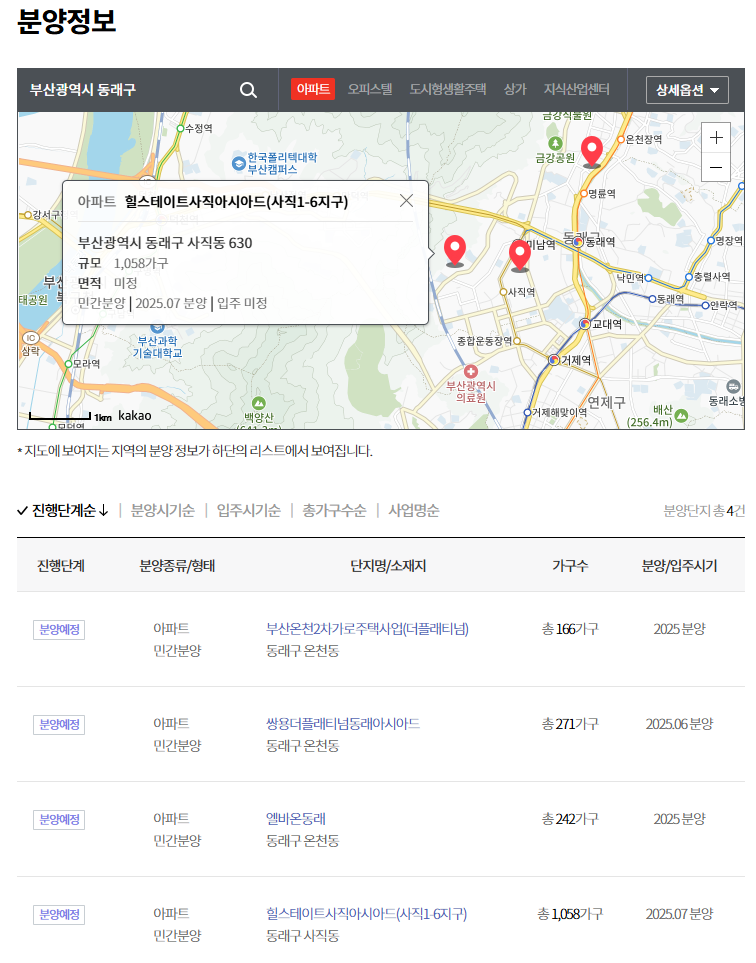Click the red map pin near 온천장역
Viewport: 756px width, 963px height.
(591, 152)
